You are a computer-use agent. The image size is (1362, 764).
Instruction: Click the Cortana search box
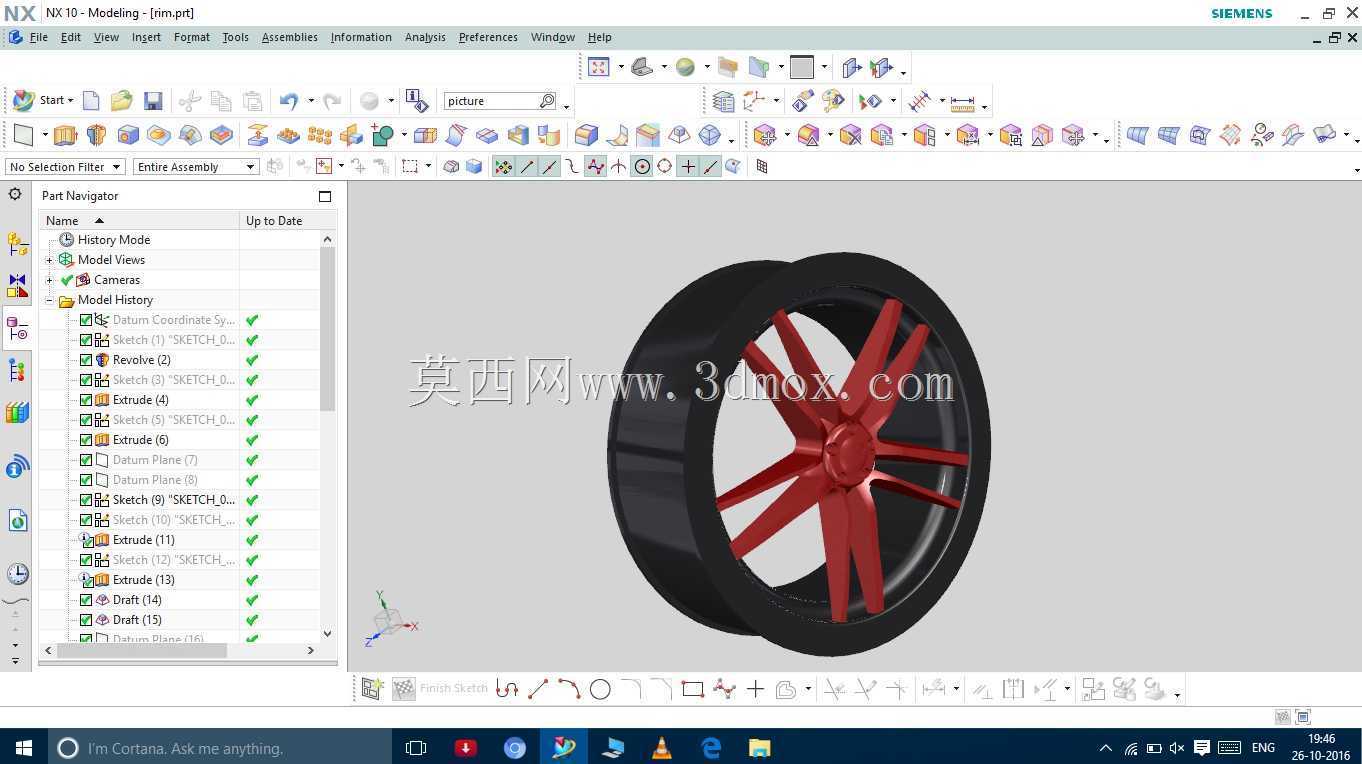[219, 748]
